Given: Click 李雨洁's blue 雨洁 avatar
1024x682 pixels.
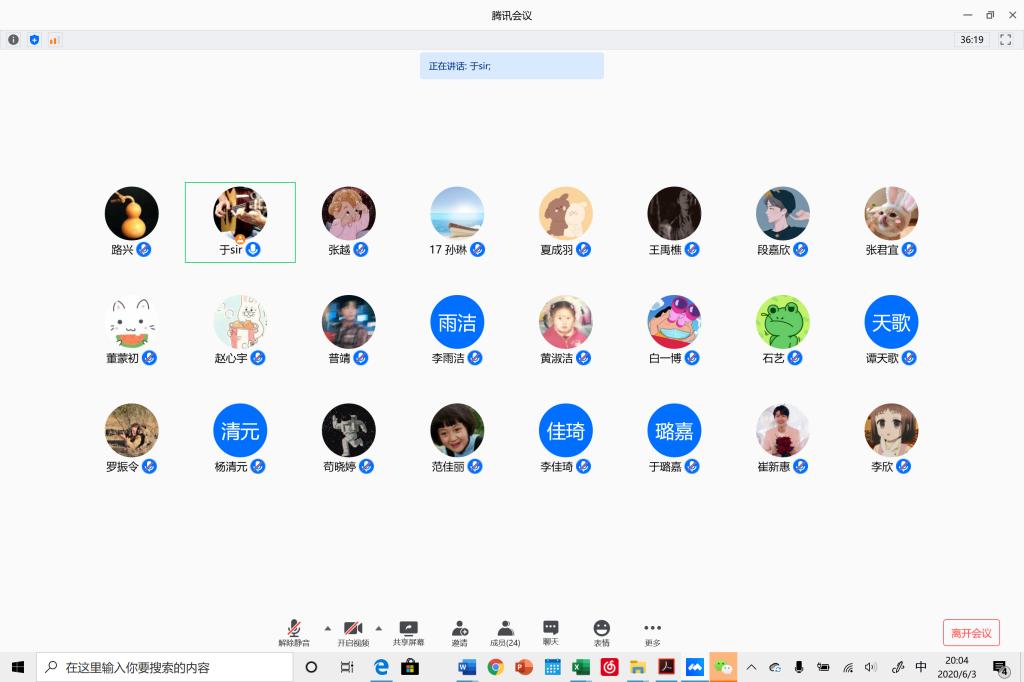Looking at the screenshot, I should pos(457,322).
